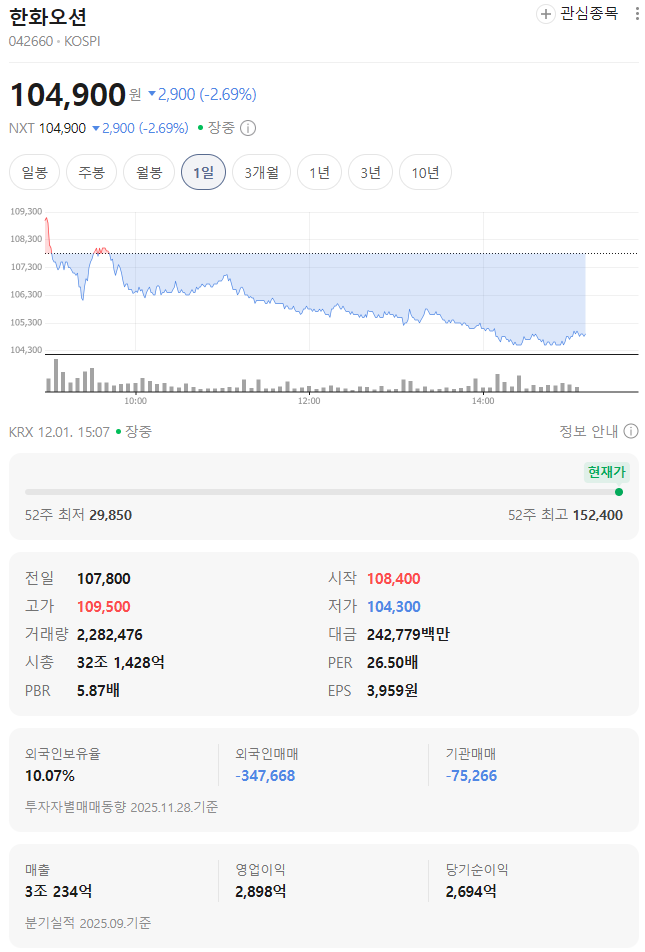The width and height of the screenshot is (645, 952).
Task: Click the EPS value 3,959원
Action: pos(392,690)
